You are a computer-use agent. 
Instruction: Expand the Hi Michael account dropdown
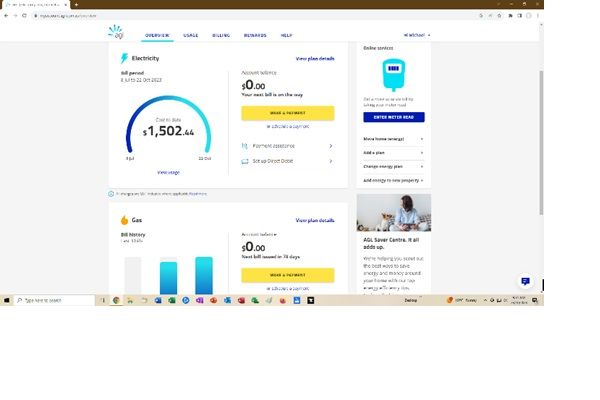point(416,35)
